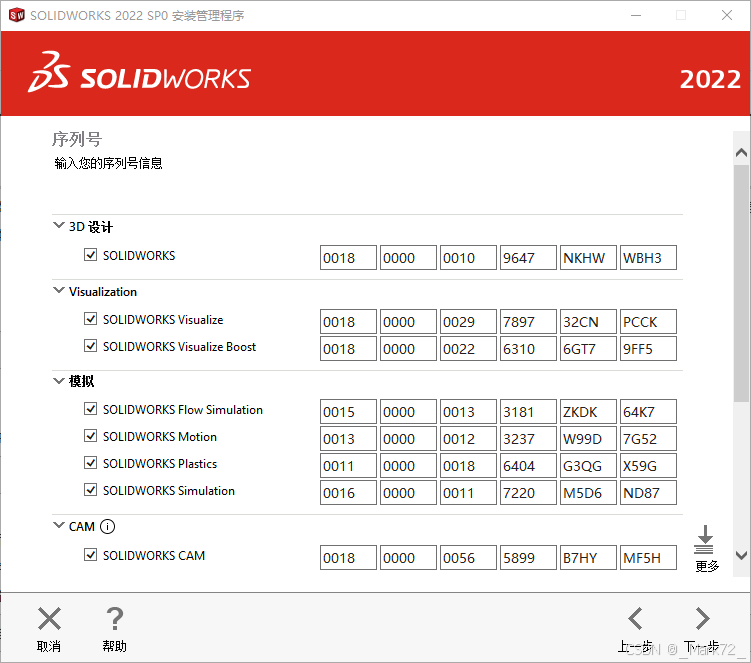The image size is (751, 663).
Task: Click Plastics serial field G3QG
Action: pos(588,466)
